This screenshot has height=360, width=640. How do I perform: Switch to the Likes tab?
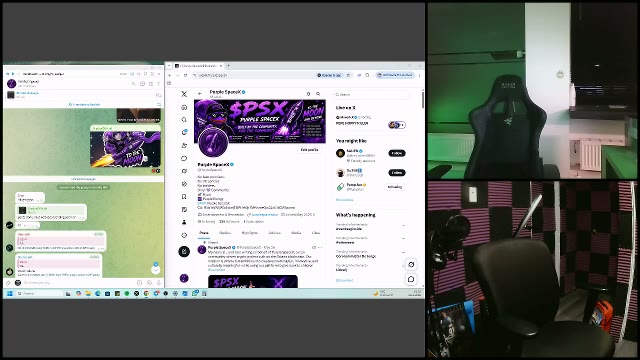(316, 233)
